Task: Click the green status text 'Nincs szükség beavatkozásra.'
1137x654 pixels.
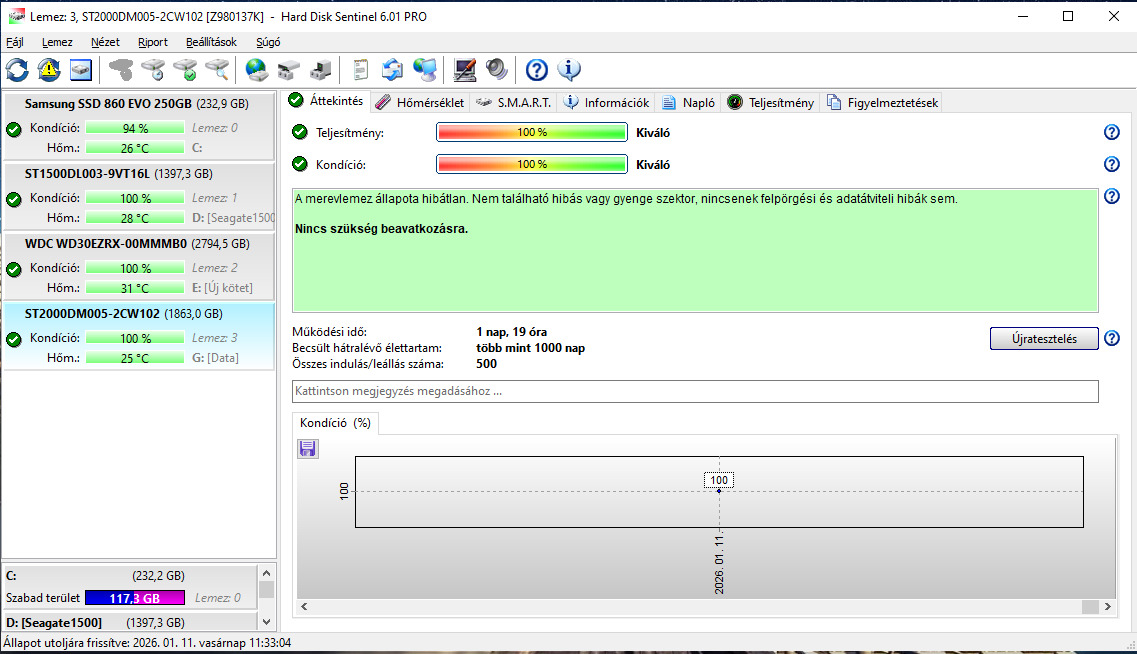Action: pos(381,229)
